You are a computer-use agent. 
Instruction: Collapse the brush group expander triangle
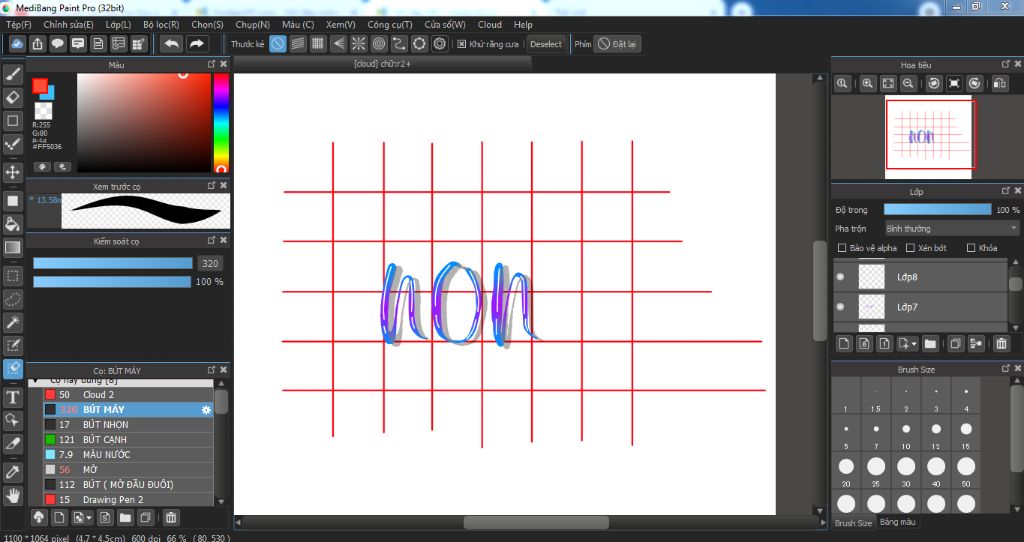click(x=35, y=381)
